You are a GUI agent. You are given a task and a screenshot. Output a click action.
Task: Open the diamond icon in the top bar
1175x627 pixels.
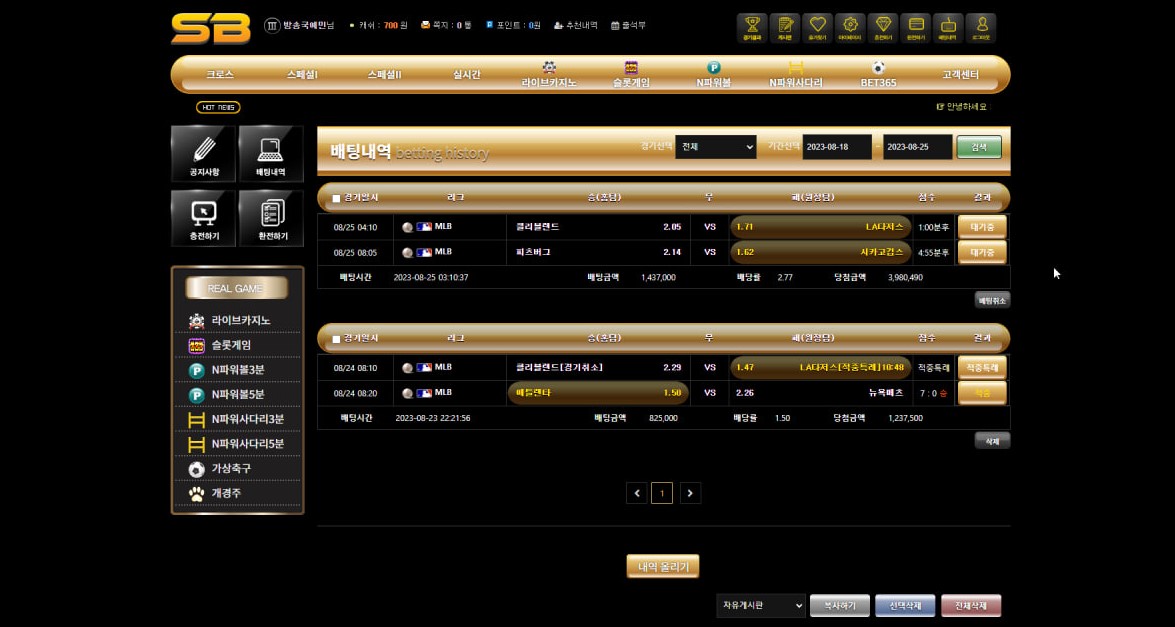[882, 28]
